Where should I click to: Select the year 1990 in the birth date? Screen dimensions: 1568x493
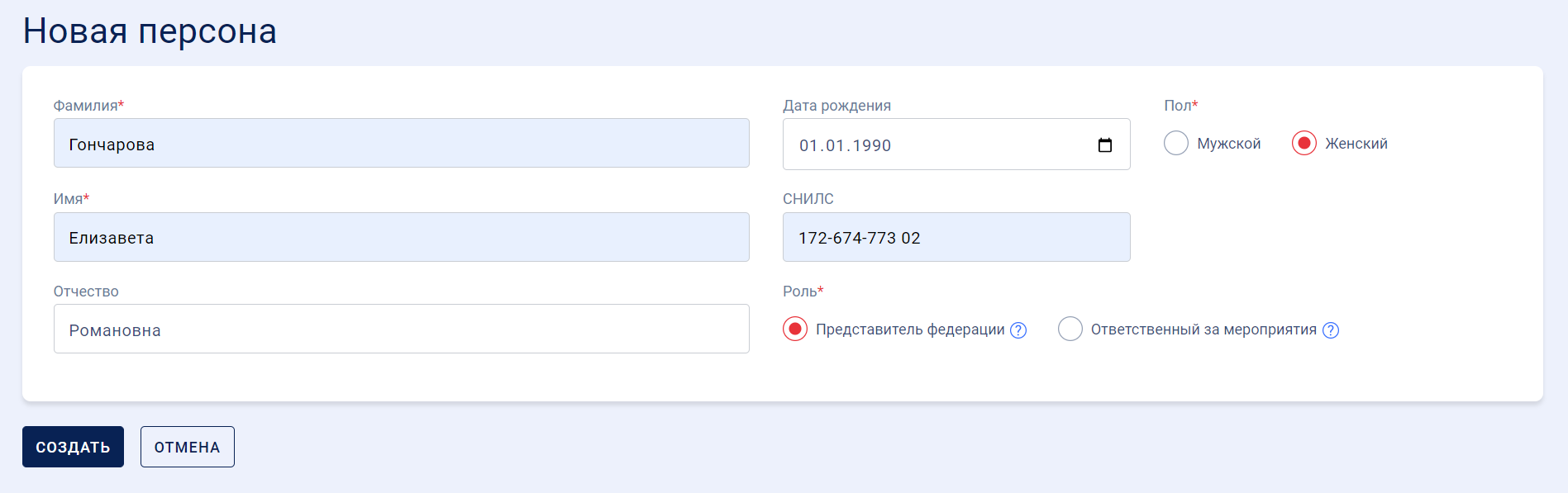click(872, 145)
